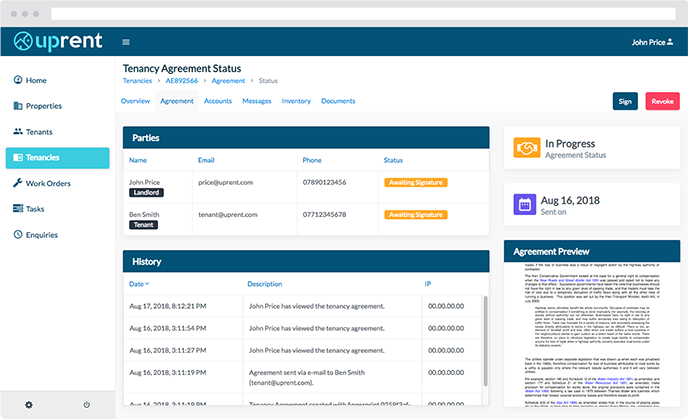
Task: Click phone number 07890123456
Action: click(324, 182)
